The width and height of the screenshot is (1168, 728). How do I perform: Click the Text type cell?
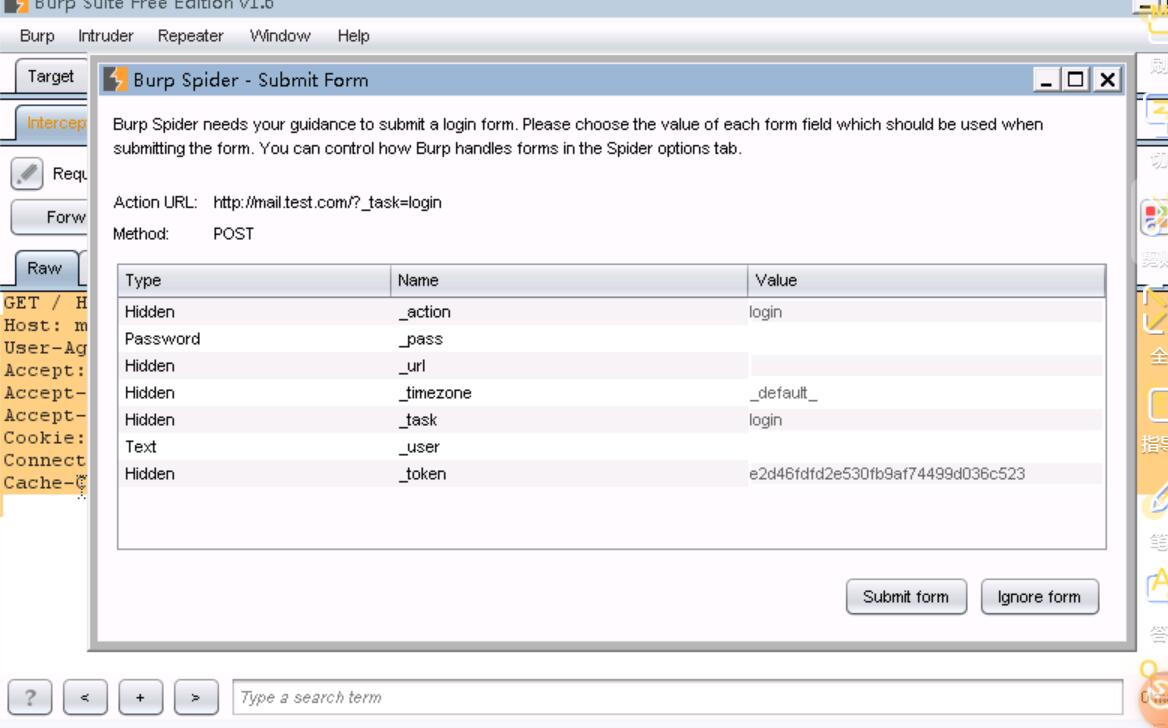pos(254,447)
